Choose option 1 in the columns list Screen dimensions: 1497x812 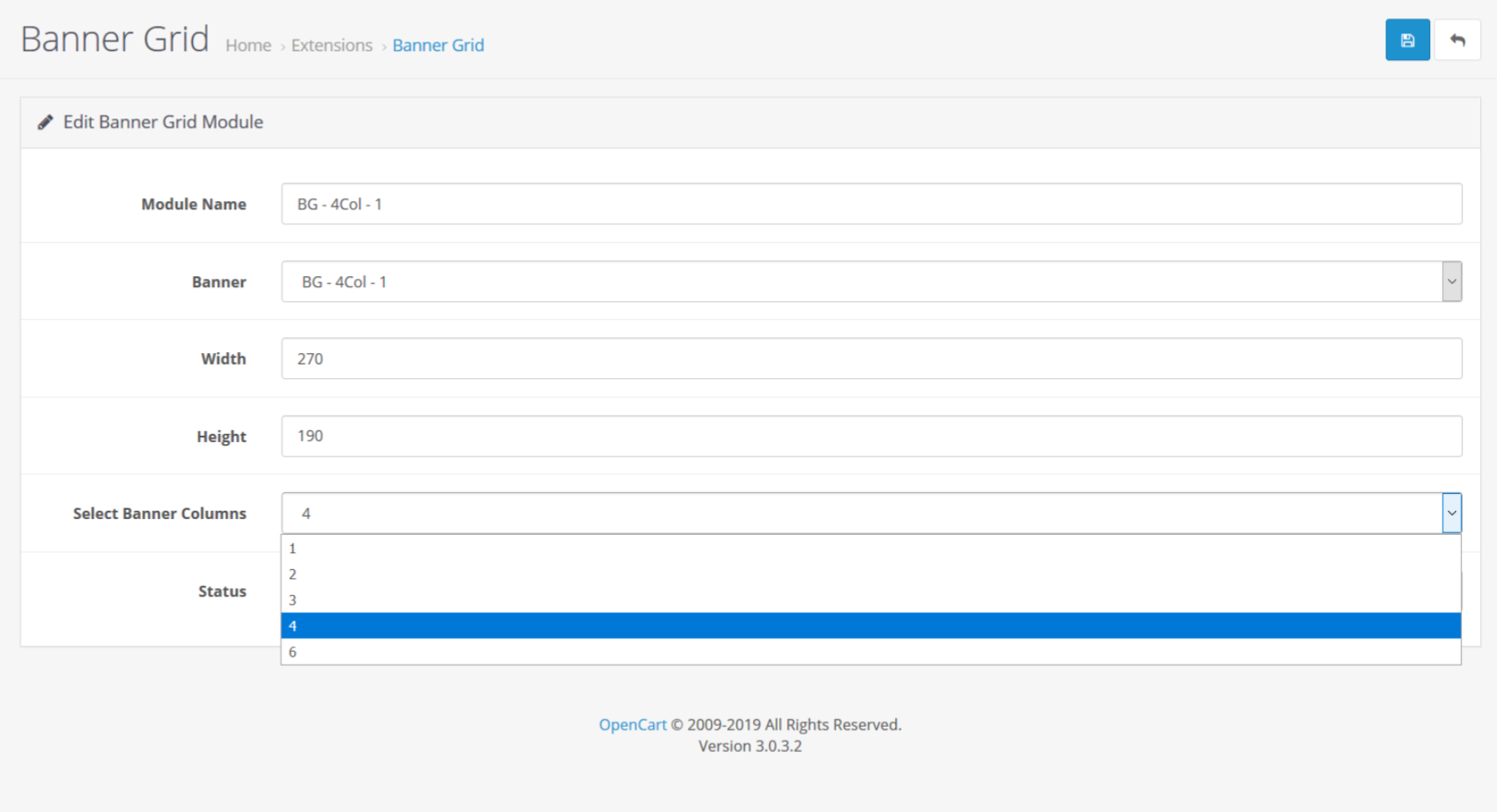[871, 548]
